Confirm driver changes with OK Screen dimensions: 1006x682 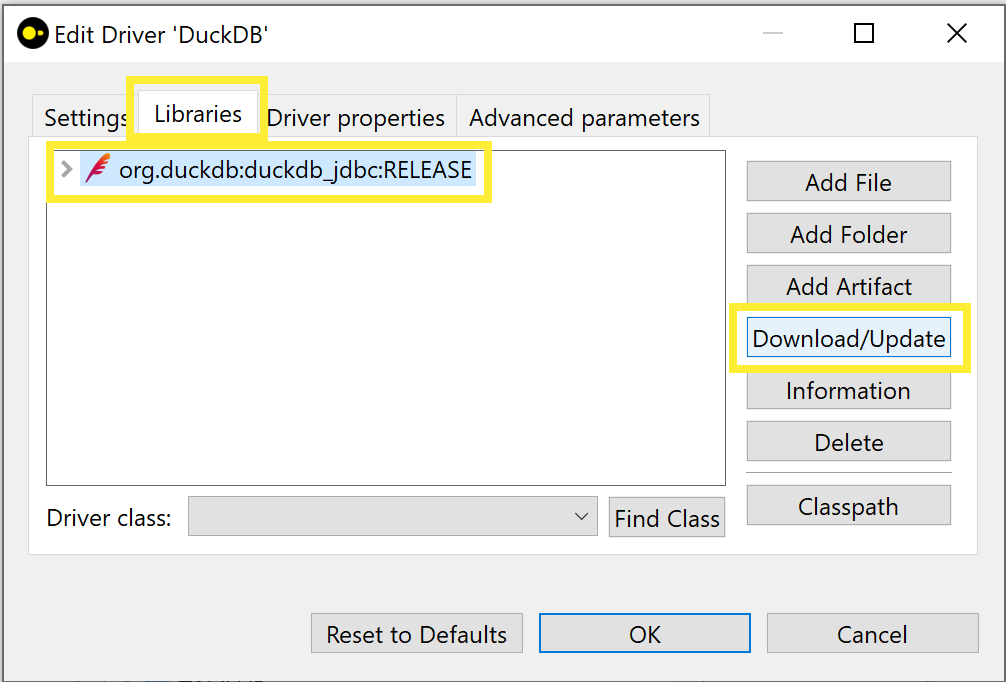(x=644, y=634)
